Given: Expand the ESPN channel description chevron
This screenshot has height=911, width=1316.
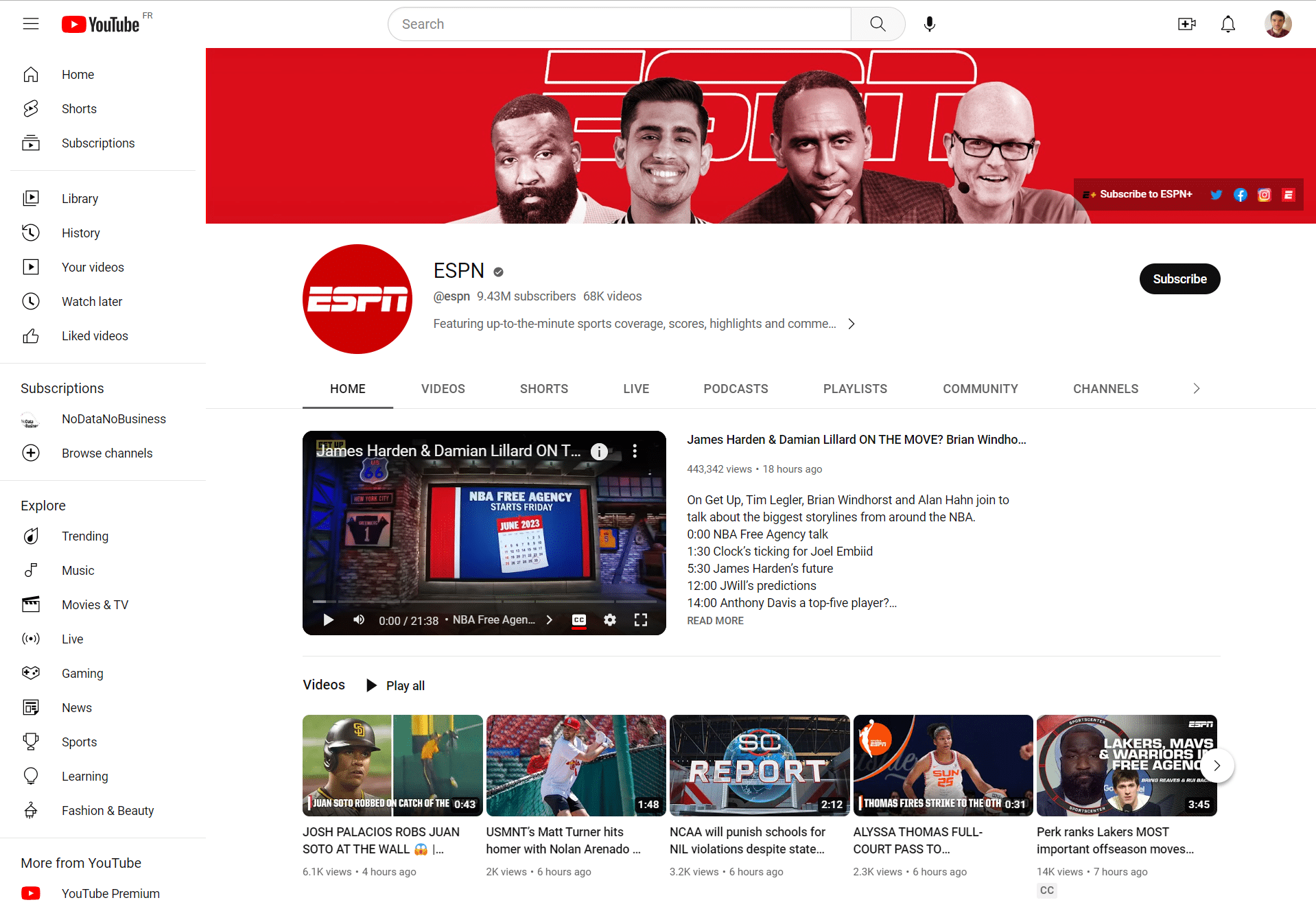Looking at the screenshot, I should click(851, 324).
